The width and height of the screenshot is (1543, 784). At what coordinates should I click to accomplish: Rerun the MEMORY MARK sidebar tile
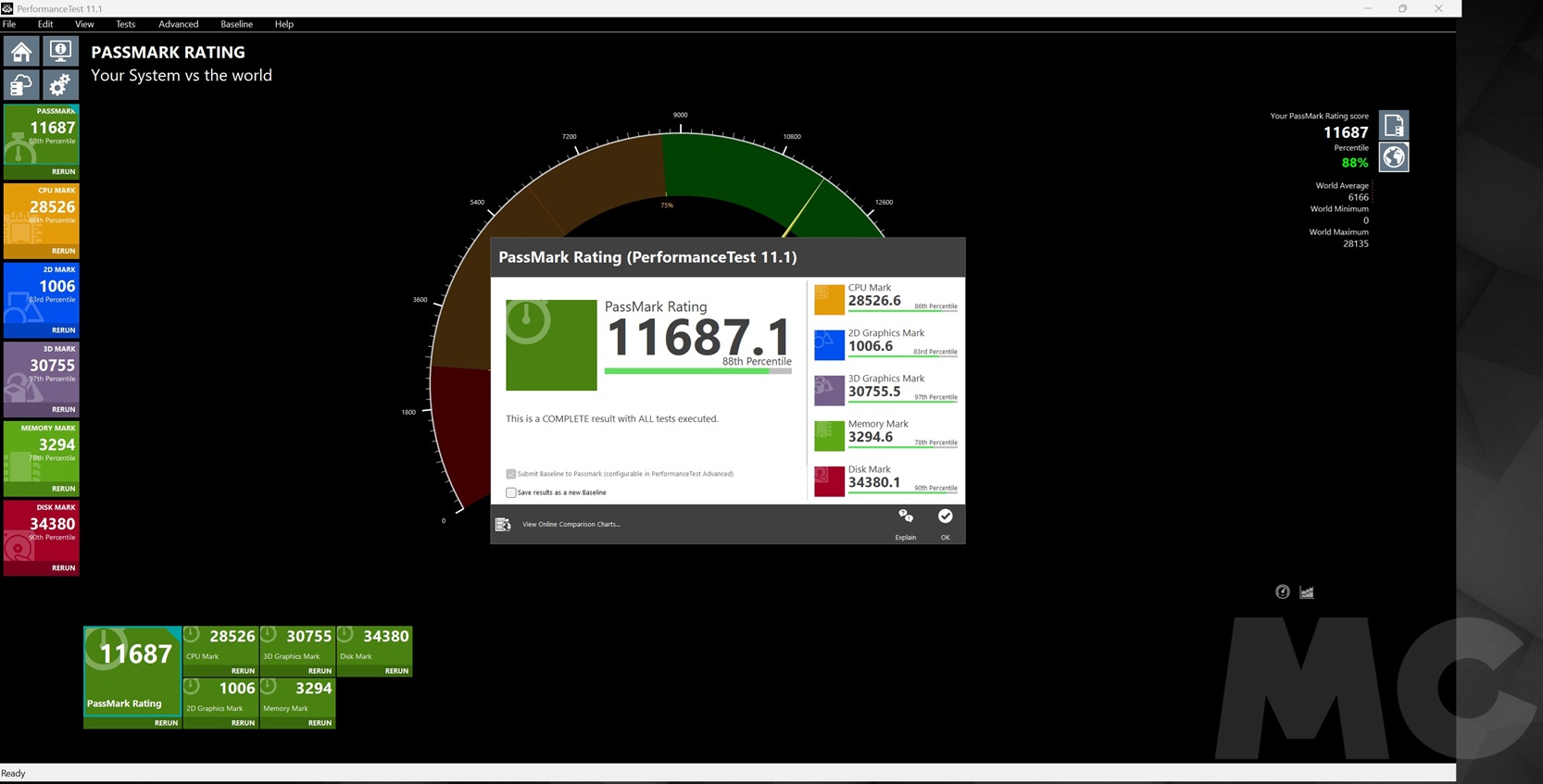(63, 489)
